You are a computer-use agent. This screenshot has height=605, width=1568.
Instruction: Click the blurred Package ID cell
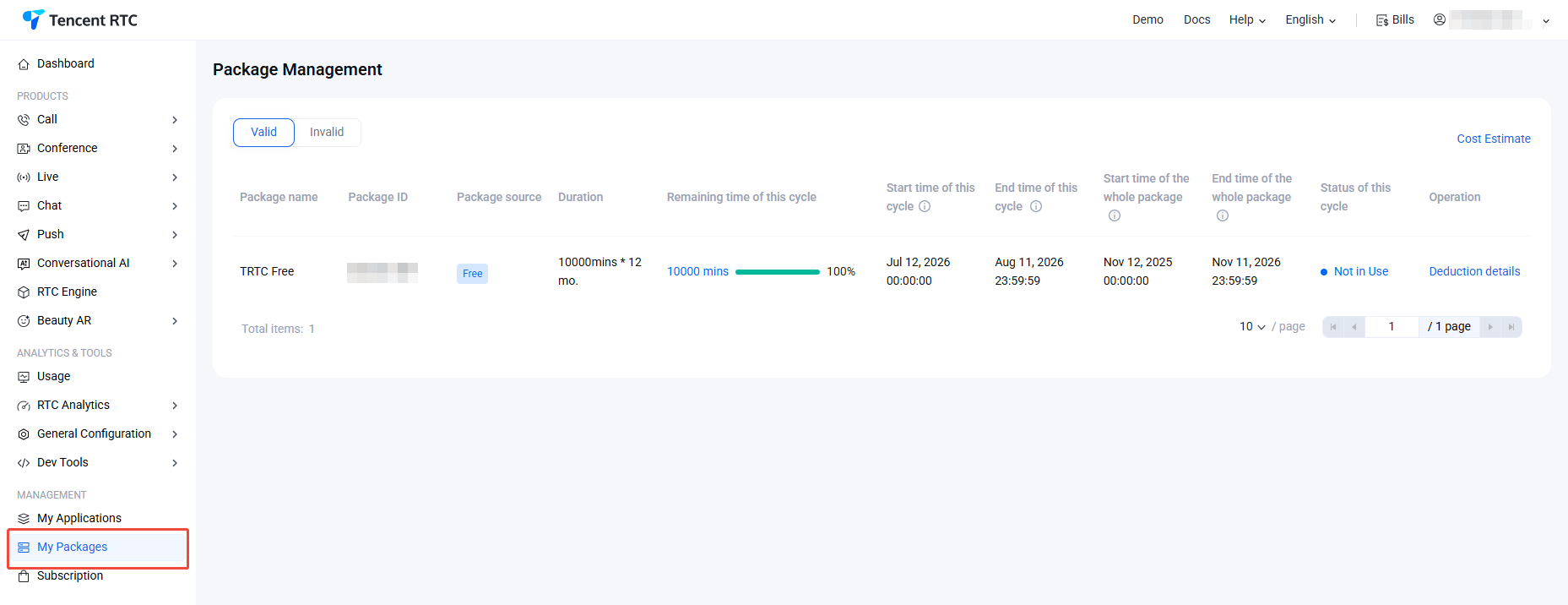pyautogui.click(x=383, y=272)
